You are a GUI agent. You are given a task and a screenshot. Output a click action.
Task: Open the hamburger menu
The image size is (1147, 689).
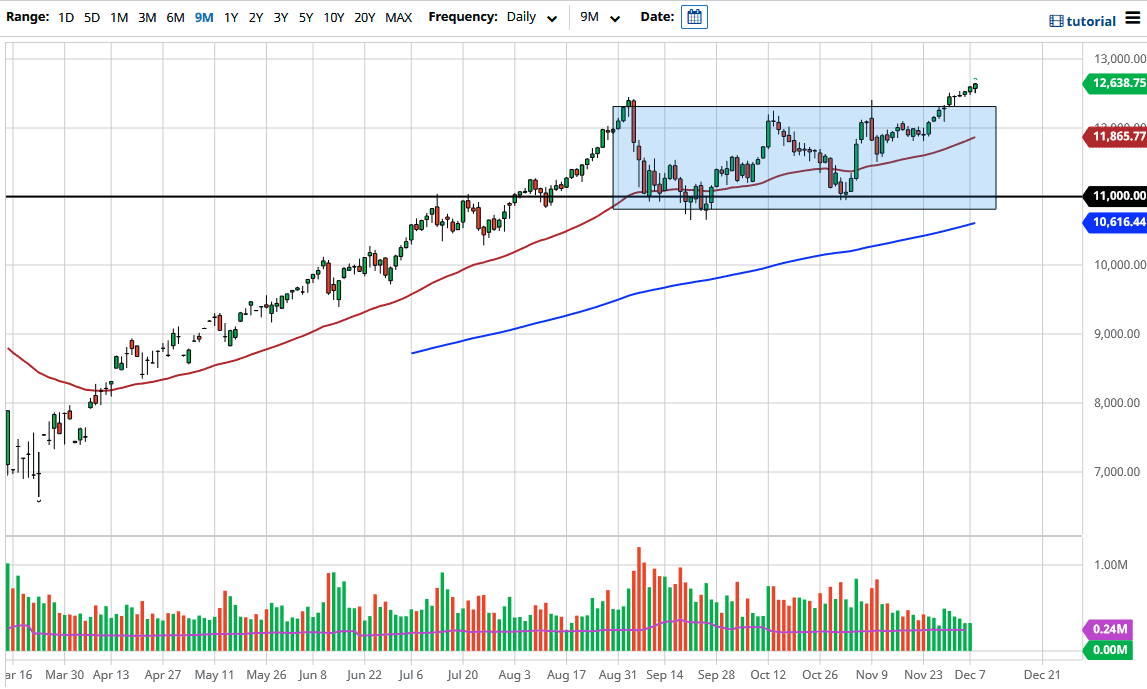(1133, 19)
